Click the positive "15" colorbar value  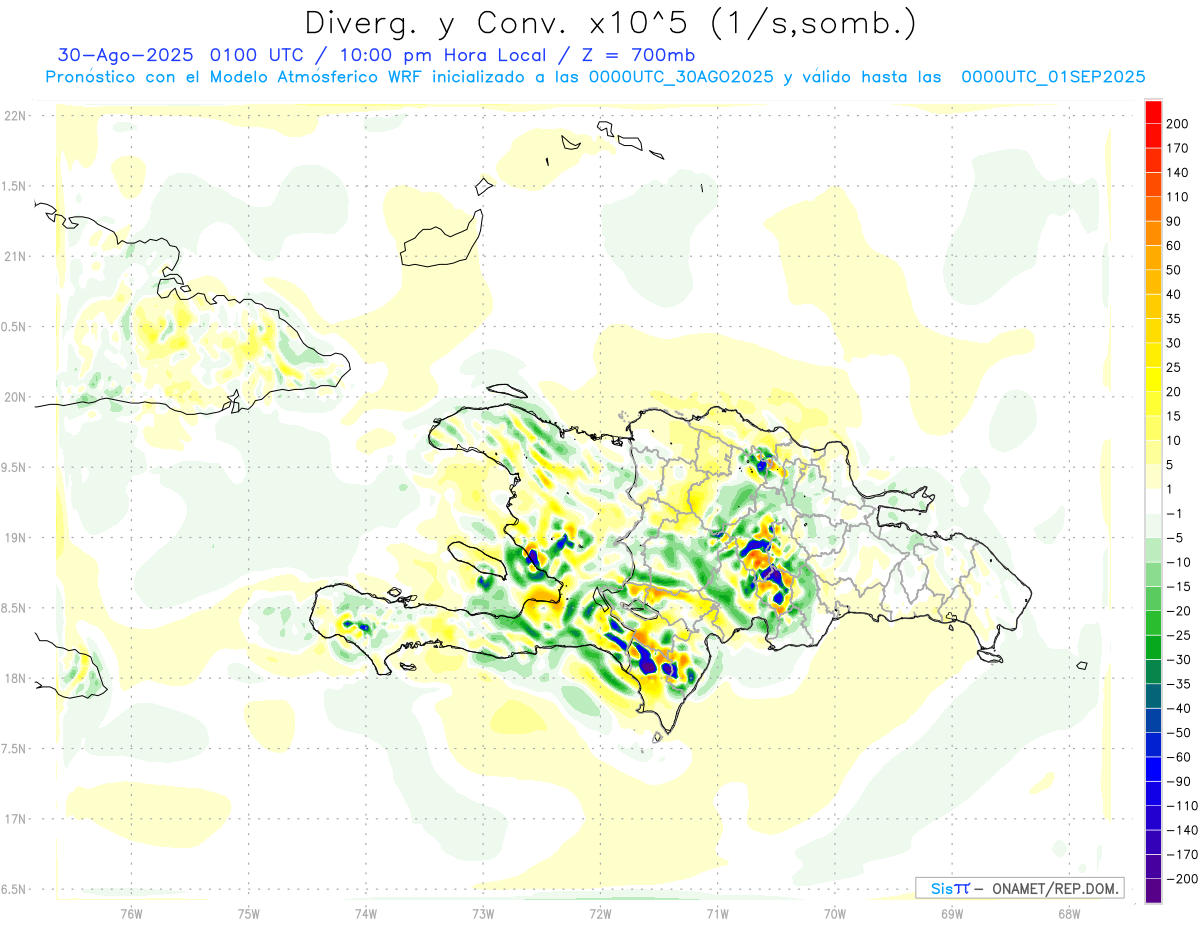[x=1175, y=417]
